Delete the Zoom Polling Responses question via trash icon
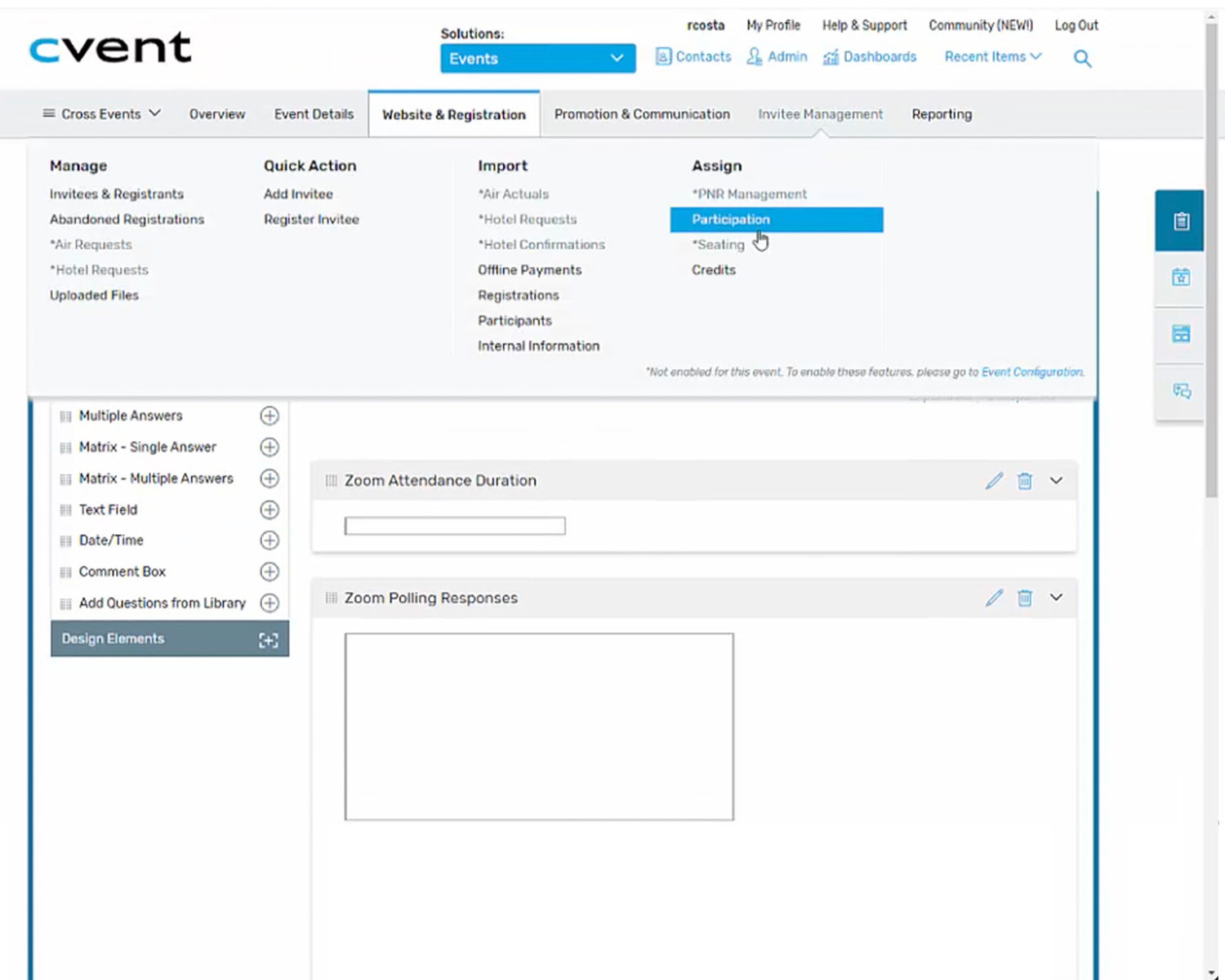The width and height of the screenshot is (1225, 980). (x=1024, y=598)
